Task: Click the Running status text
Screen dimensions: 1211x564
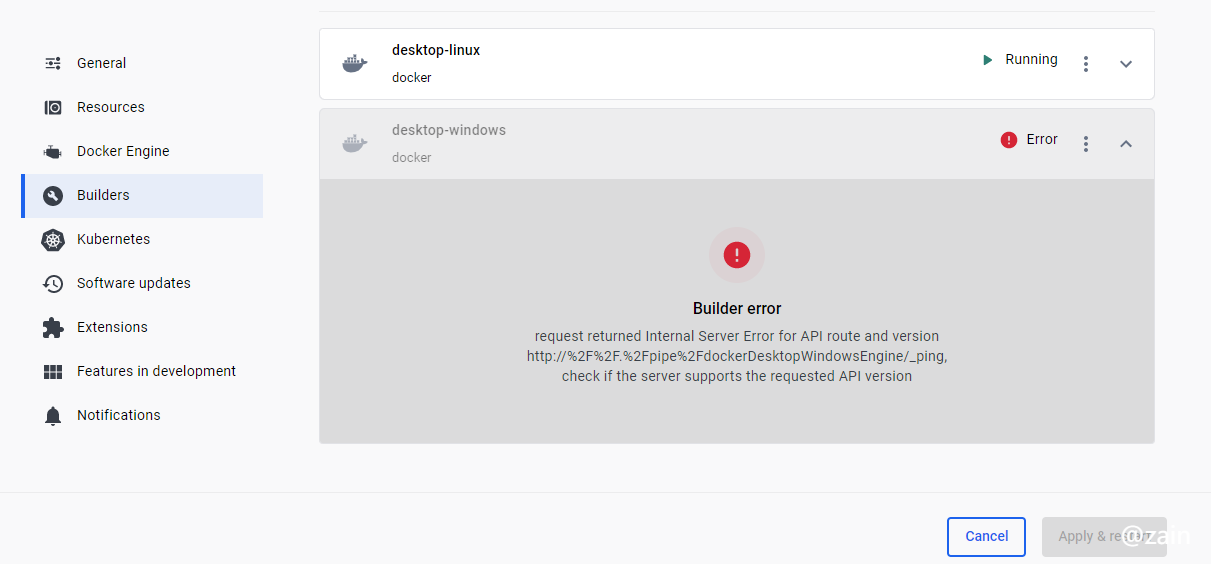Action: (1031, 60)
